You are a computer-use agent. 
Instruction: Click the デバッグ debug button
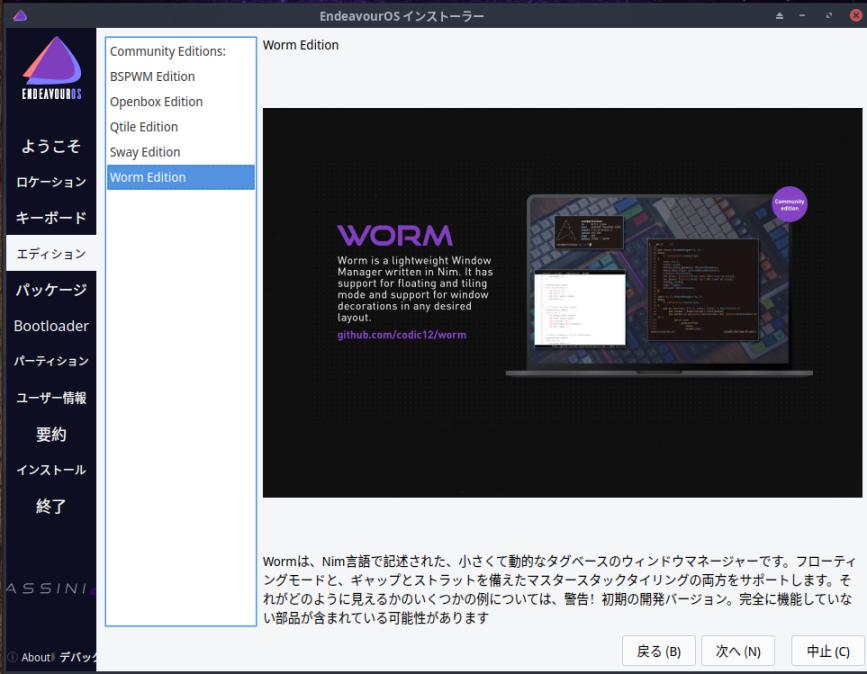pos(78,657)
